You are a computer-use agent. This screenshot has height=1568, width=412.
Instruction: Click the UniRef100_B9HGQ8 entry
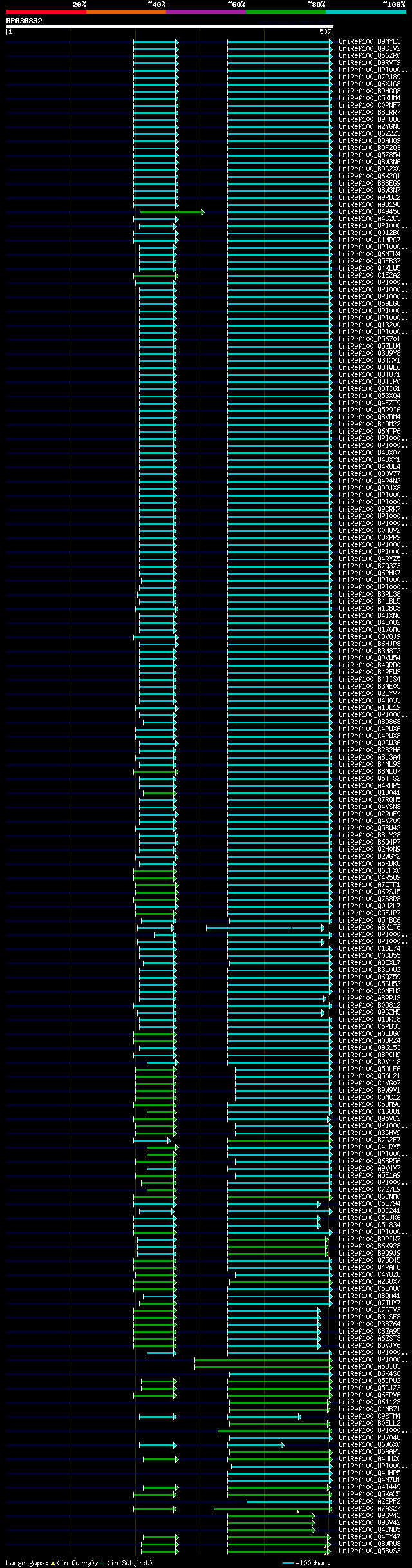370,91
